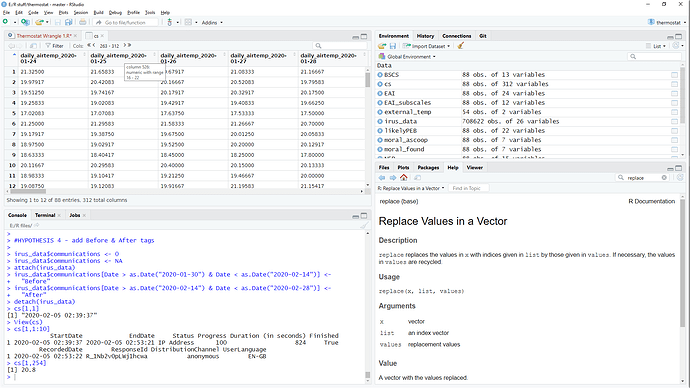
Task: Select cell value 21.32500 in row 1
Action: click(x=32, y=72)
